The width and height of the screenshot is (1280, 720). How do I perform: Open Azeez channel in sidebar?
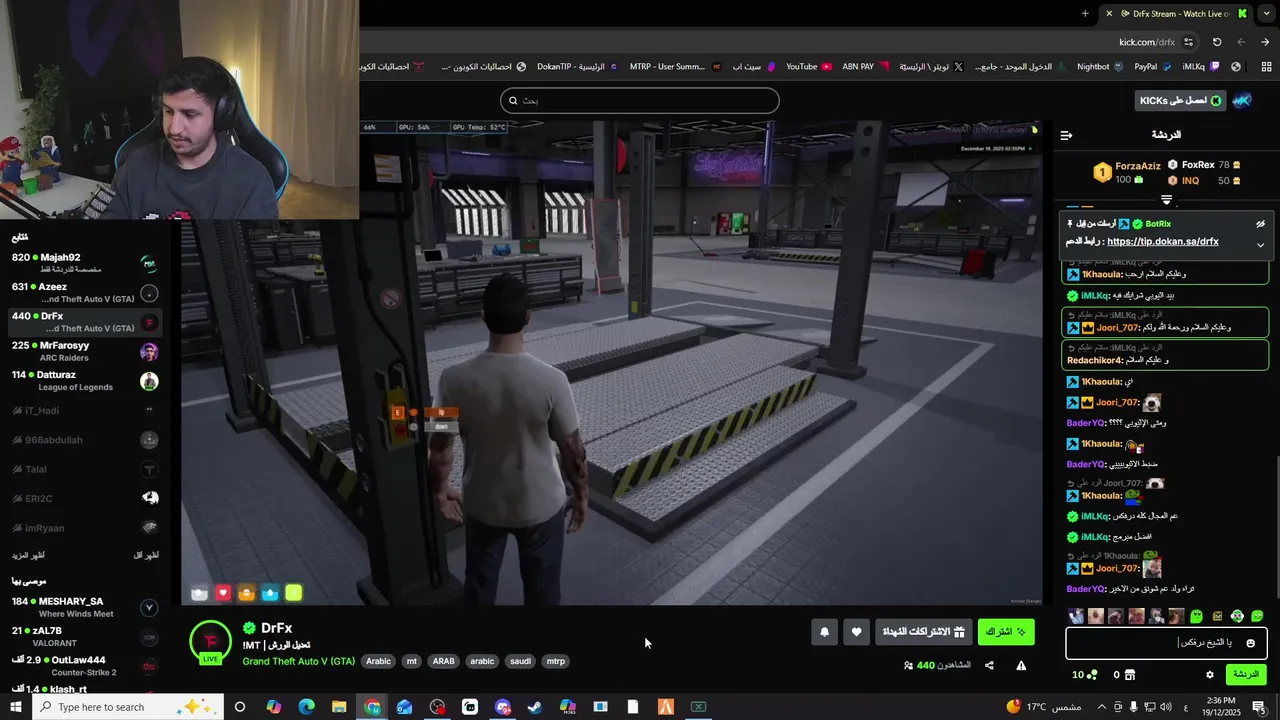(85, 293)
